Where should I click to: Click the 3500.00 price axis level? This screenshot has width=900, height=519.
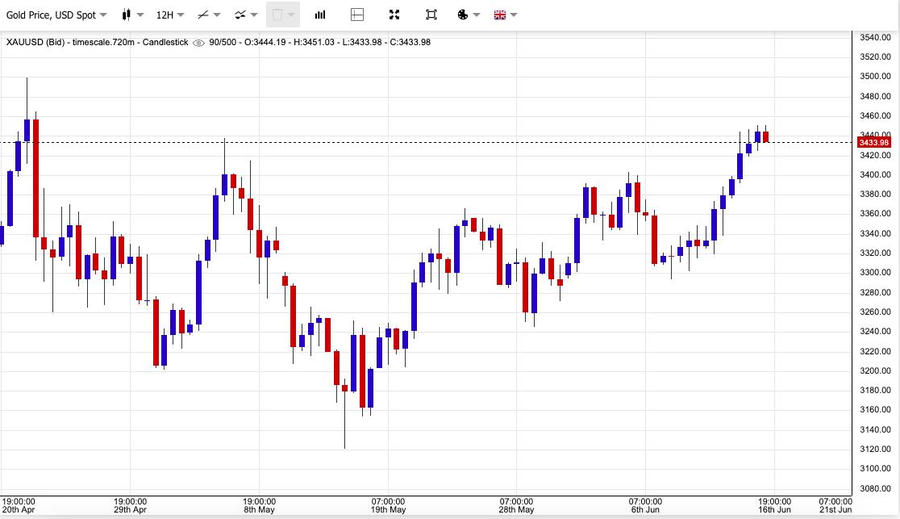(x=875, y=76)
